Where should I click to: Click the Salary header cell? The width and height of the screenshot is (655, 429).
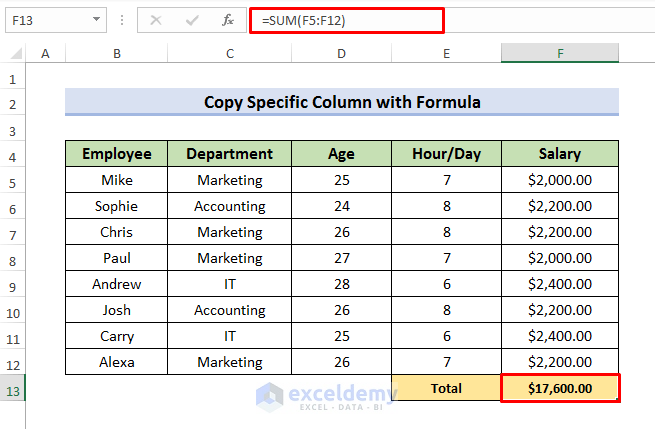pyautogui.click(x=560, y=154)
